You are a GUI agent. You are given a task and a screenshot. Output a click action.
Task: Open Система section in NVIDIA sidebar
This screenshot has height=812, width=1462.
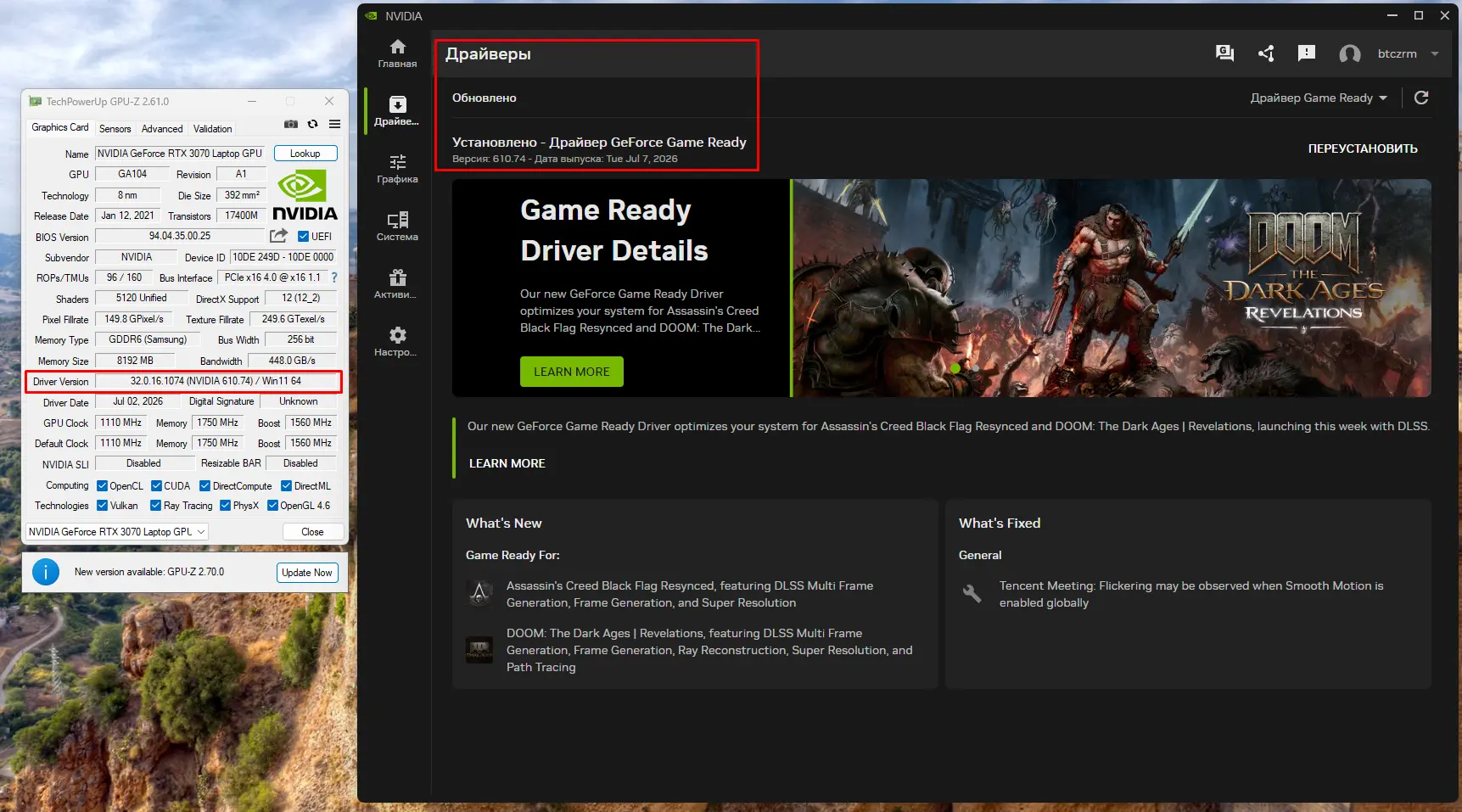[x=397, y=226]
